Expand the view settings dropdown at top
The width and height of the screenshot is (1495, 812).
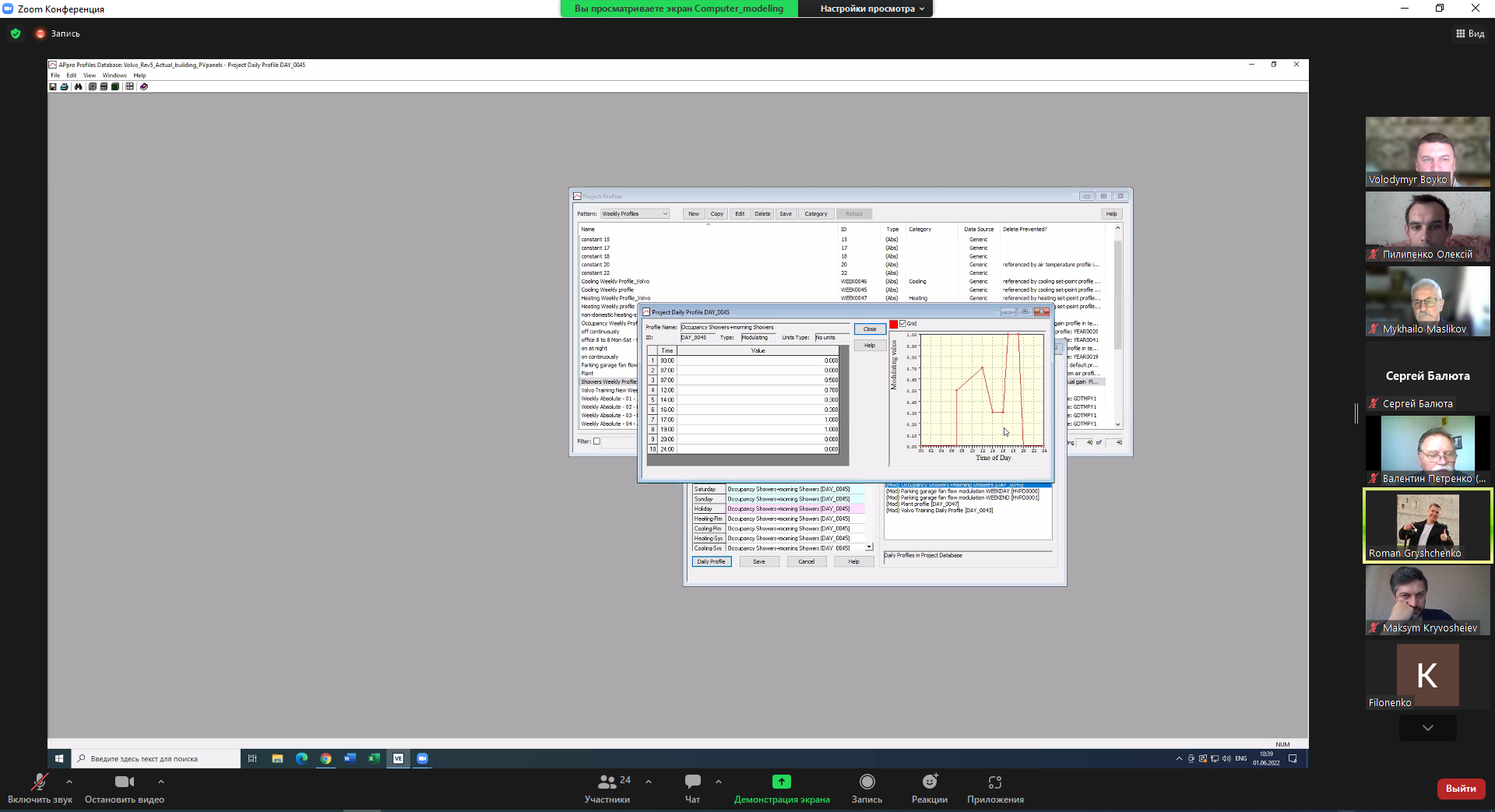tap(872, 9)
